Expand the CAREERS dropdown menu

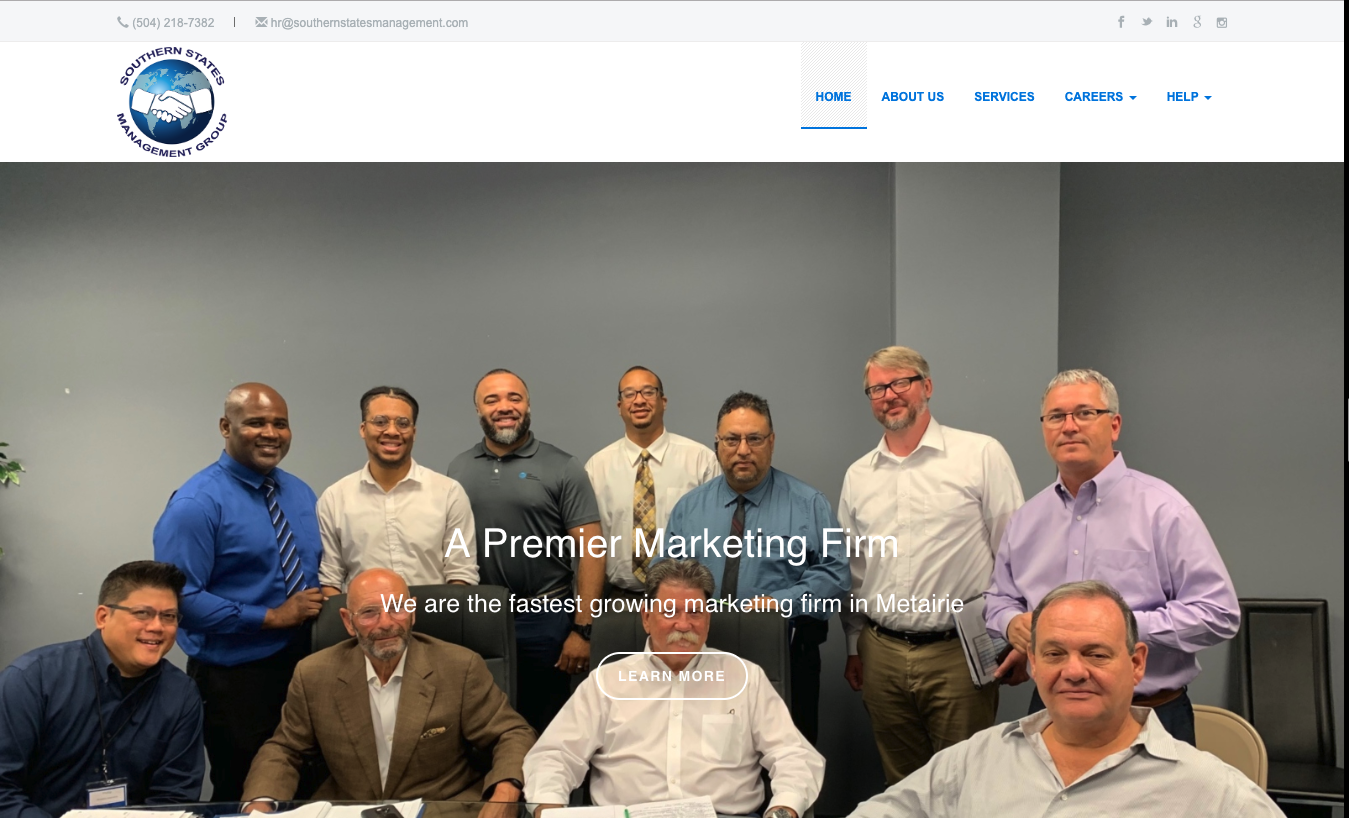pos(1100,97)
